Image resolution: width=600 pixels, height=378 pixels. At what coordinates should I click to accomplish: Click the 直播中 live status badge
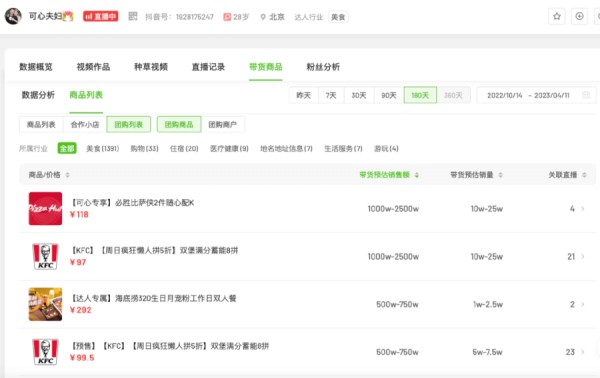101,16
